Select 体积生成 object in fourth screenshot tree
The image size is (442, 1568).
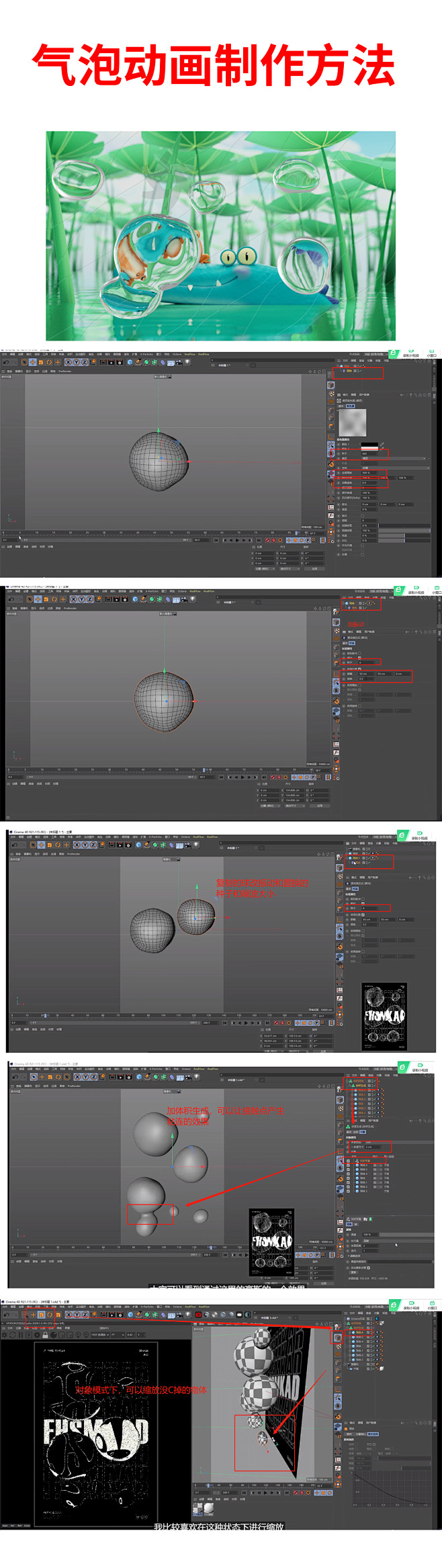click(361, 1086)
